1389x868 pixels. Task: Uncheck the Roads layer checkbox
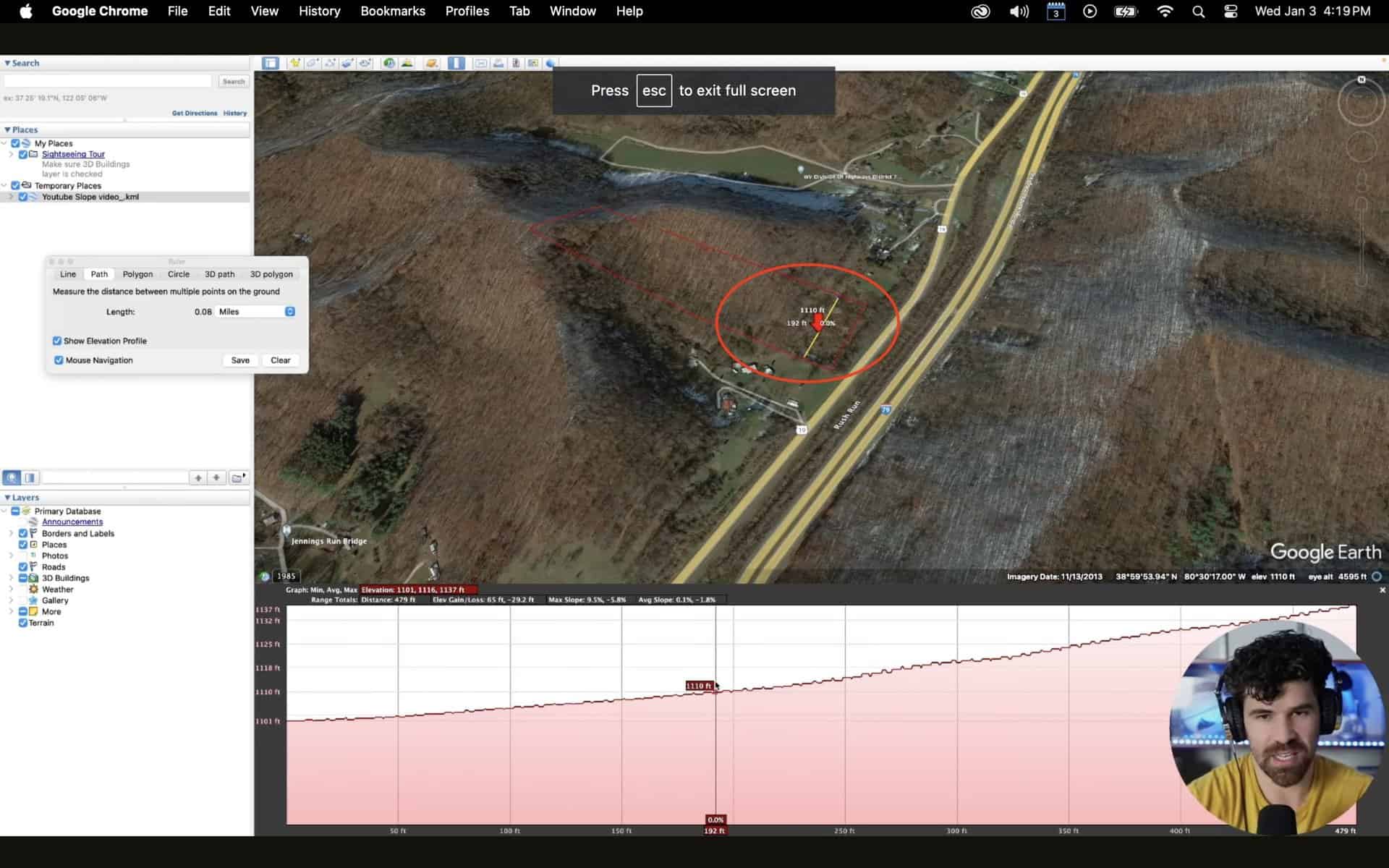[22, 567]
